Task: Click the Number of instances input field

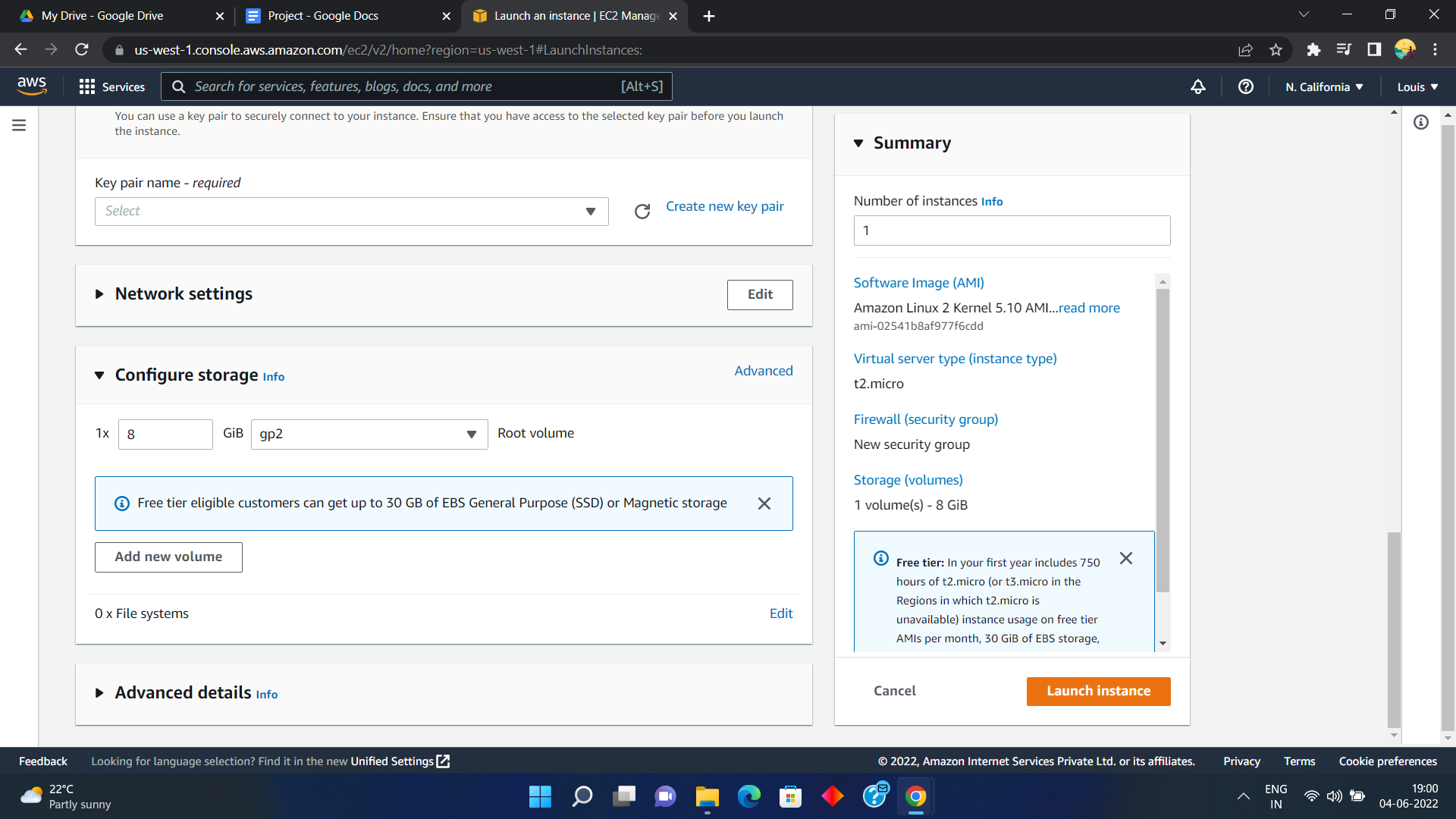Action: 1012,231
